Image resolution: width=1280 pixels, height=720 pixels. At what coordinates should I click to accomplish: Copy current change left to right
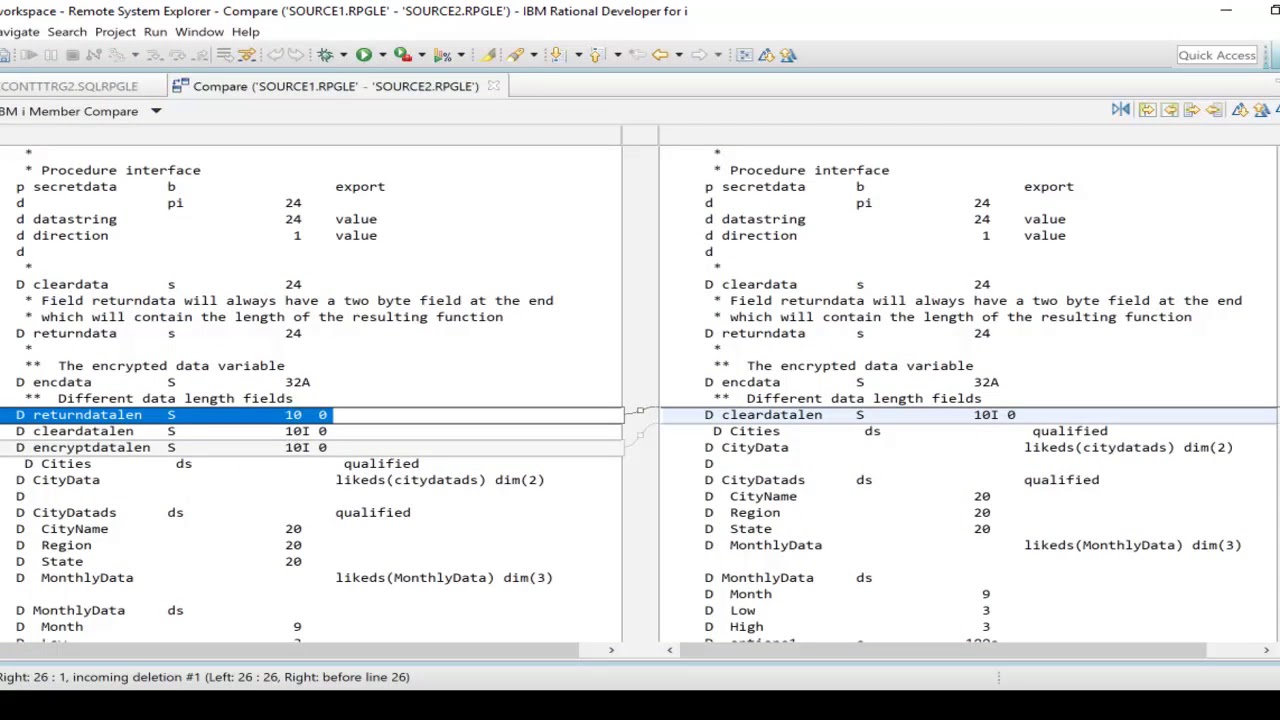pyautogui.click(x=1192, y=110)
